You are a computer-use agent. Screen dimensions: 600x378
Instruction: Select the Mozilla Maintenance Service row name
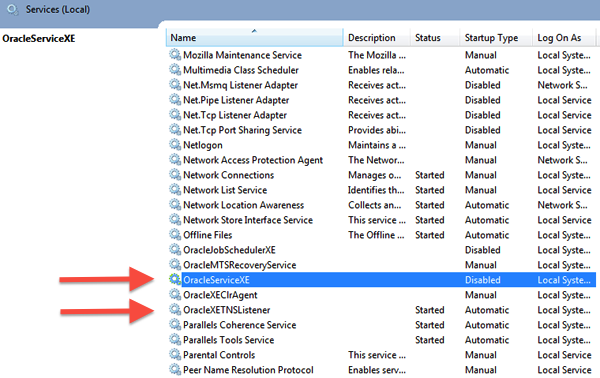click(242, 55)
